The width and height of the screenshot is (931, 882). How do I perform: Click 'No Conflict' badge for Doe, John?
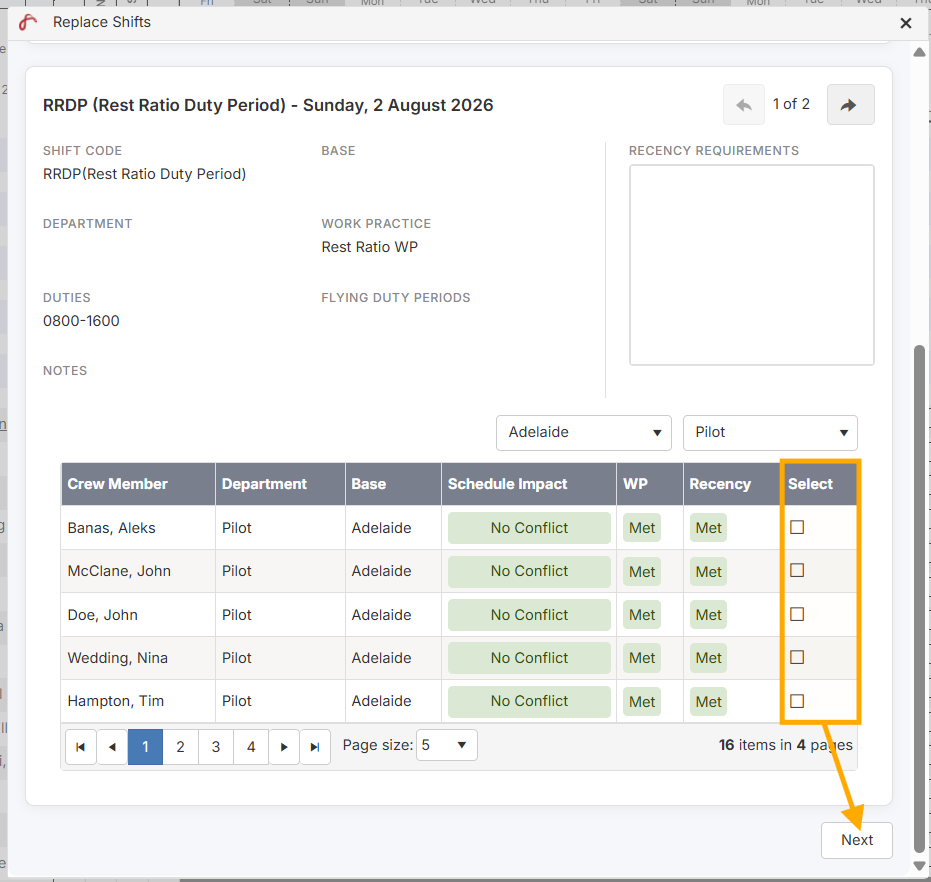pos(529,615)
